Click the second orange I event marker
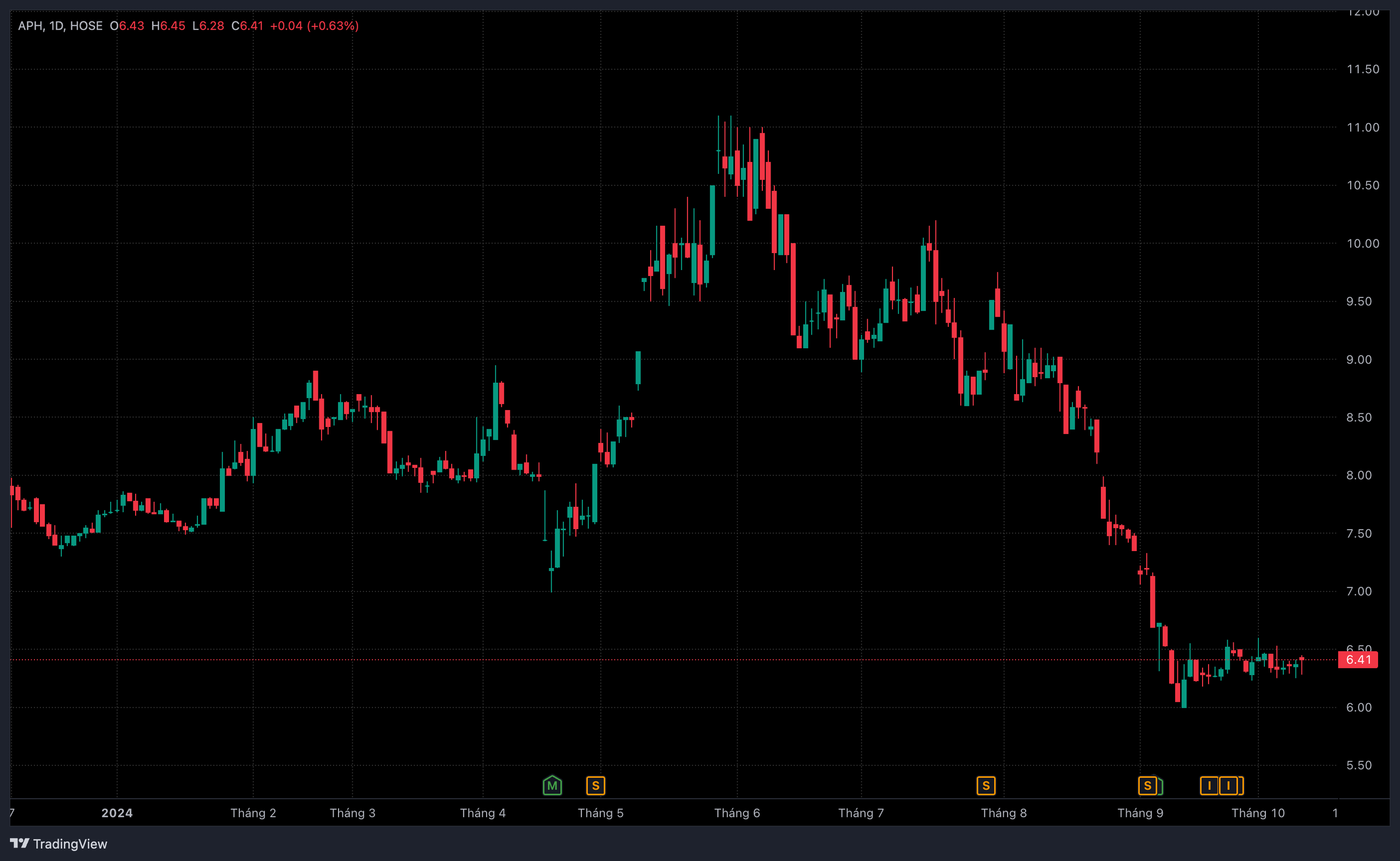 pos(1228,786)
